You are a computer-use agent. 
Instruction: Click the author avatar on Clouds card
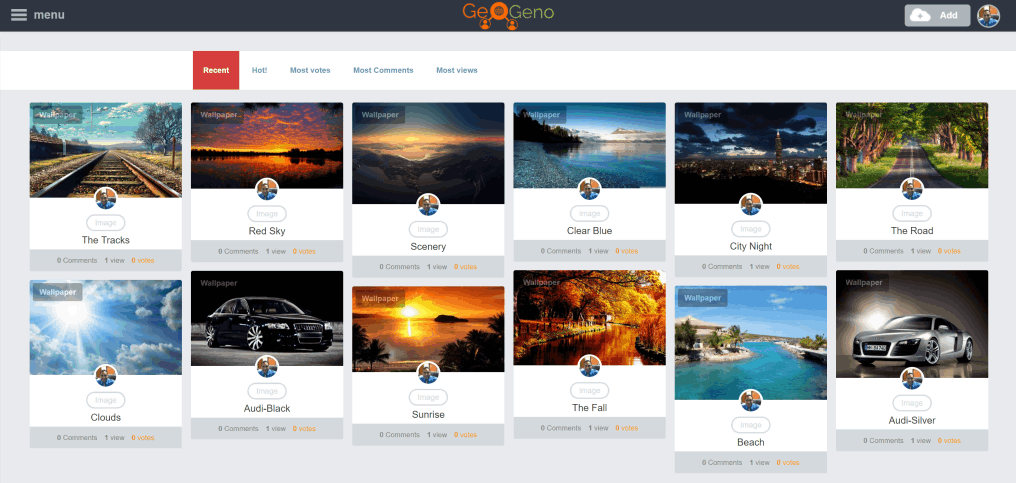click(106, 376)
